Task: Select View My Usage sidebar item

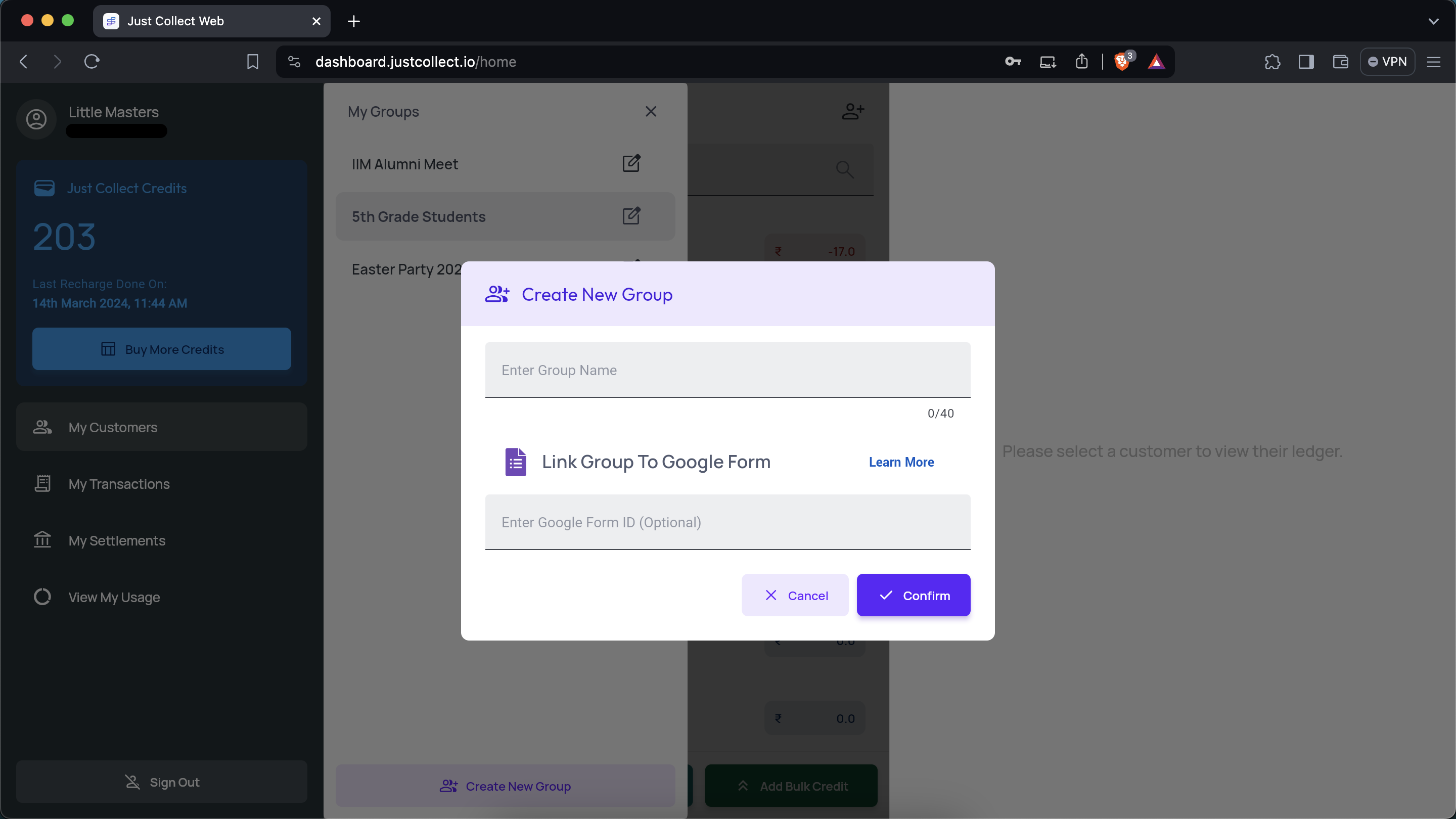Action: (114, 597)
